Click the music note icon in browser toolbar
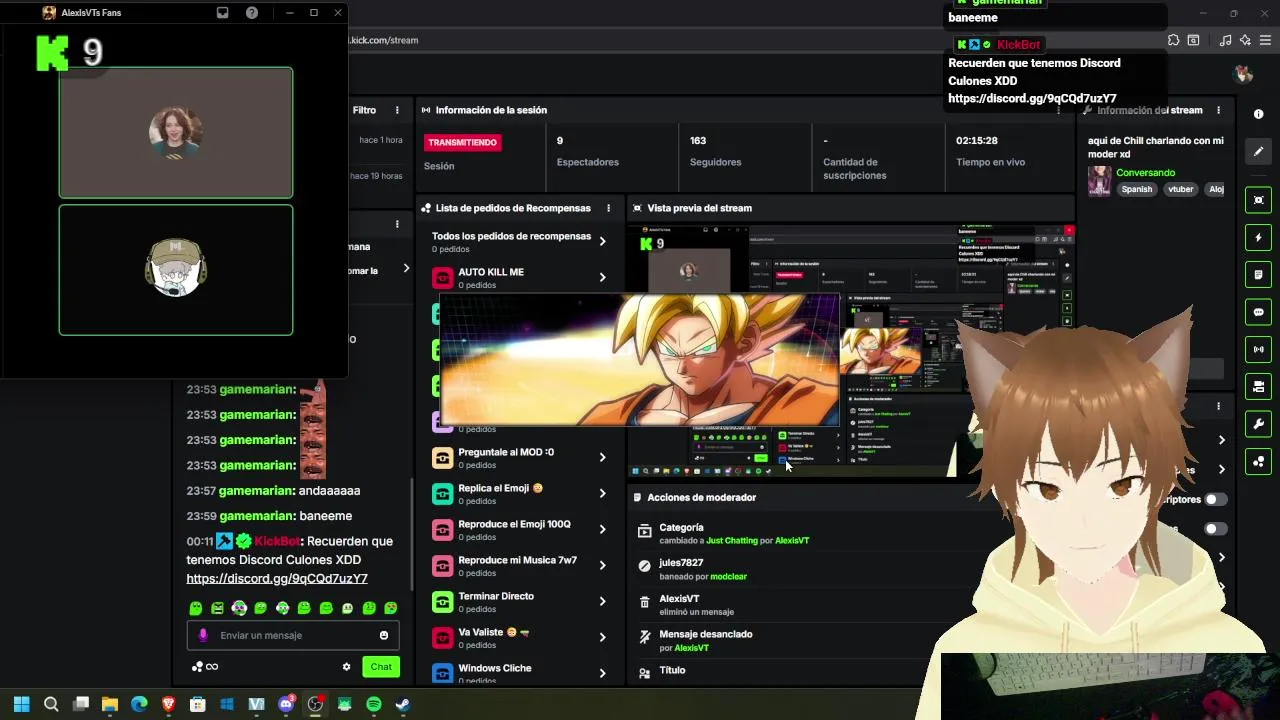The height and width of the screenshot is (720, 1280). pos(1225,40)
